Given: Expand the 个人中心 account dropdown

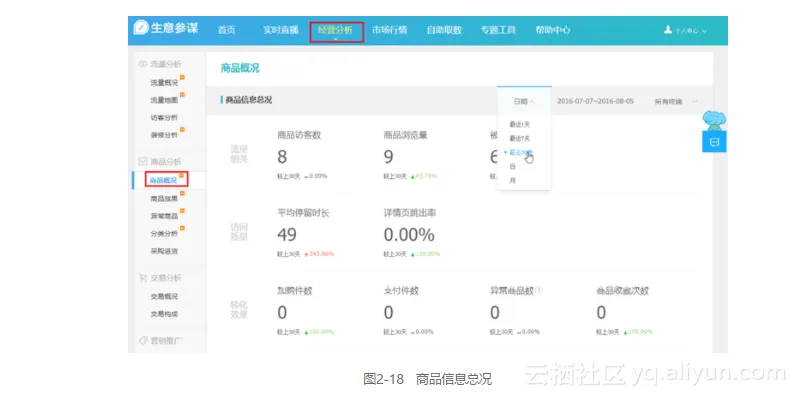Looking at the screenshot, I should pos(691,31).
